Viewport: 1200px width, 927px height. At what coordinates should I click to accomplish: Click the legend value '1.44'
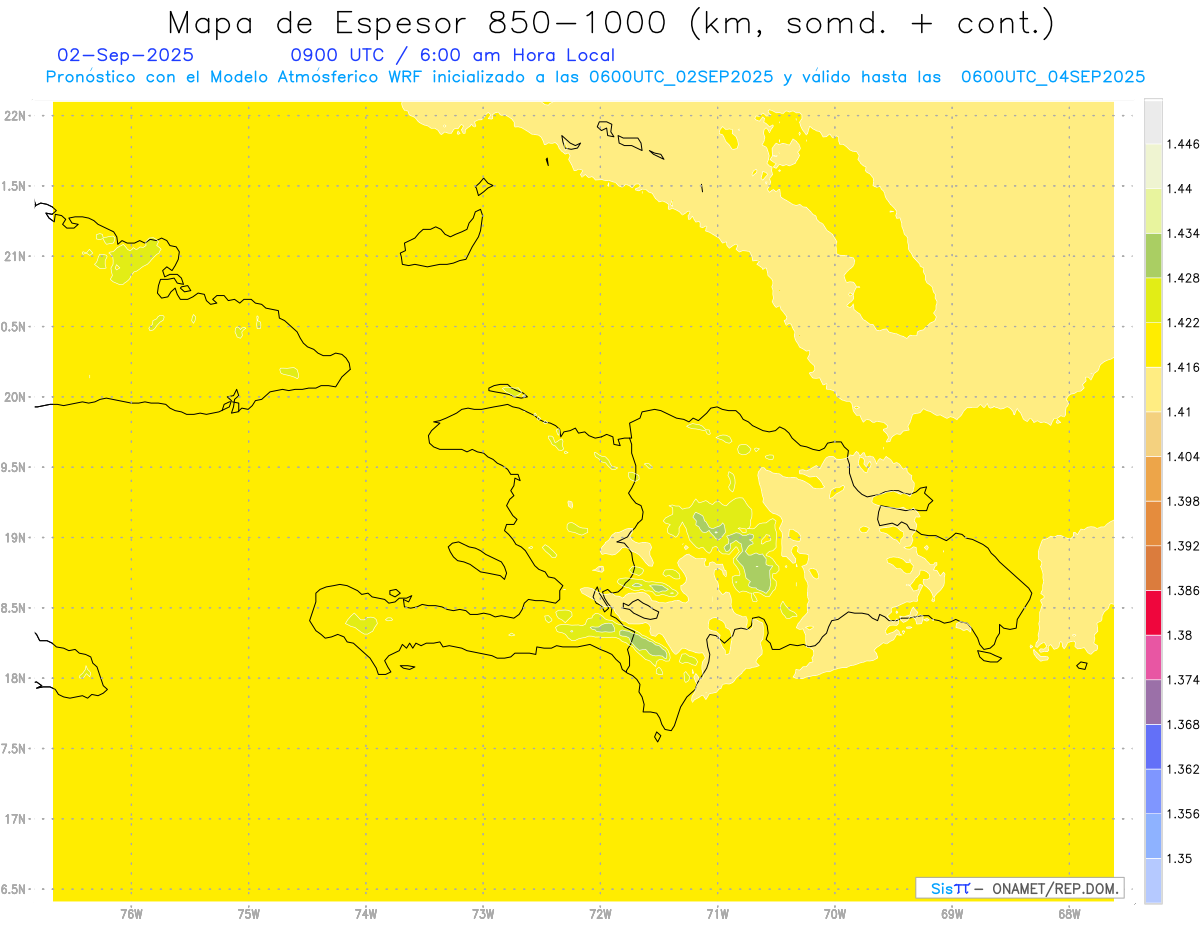(x=1179, y=188)
